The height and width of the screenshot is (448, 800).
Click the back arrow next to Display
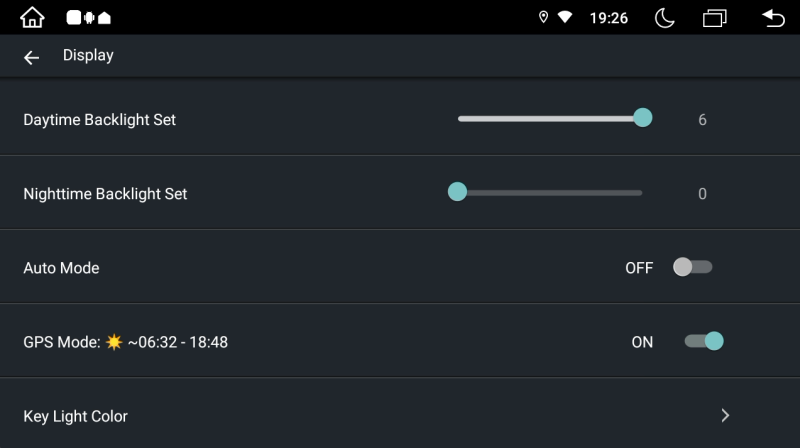(x=31, y=58)
